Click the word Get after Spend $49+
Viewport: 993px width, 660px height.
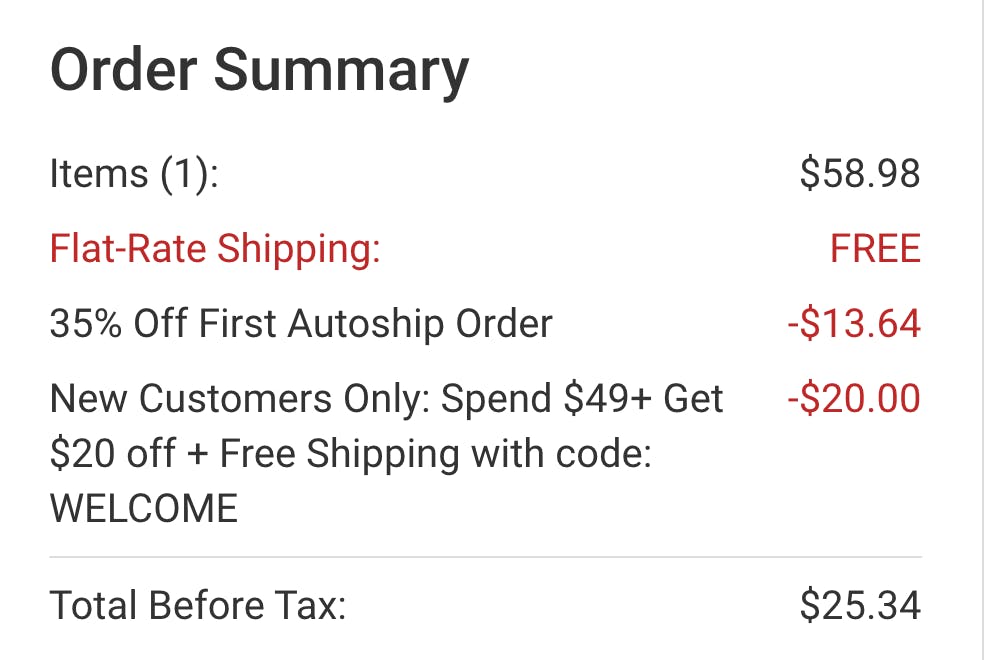[x=692, y=399]
